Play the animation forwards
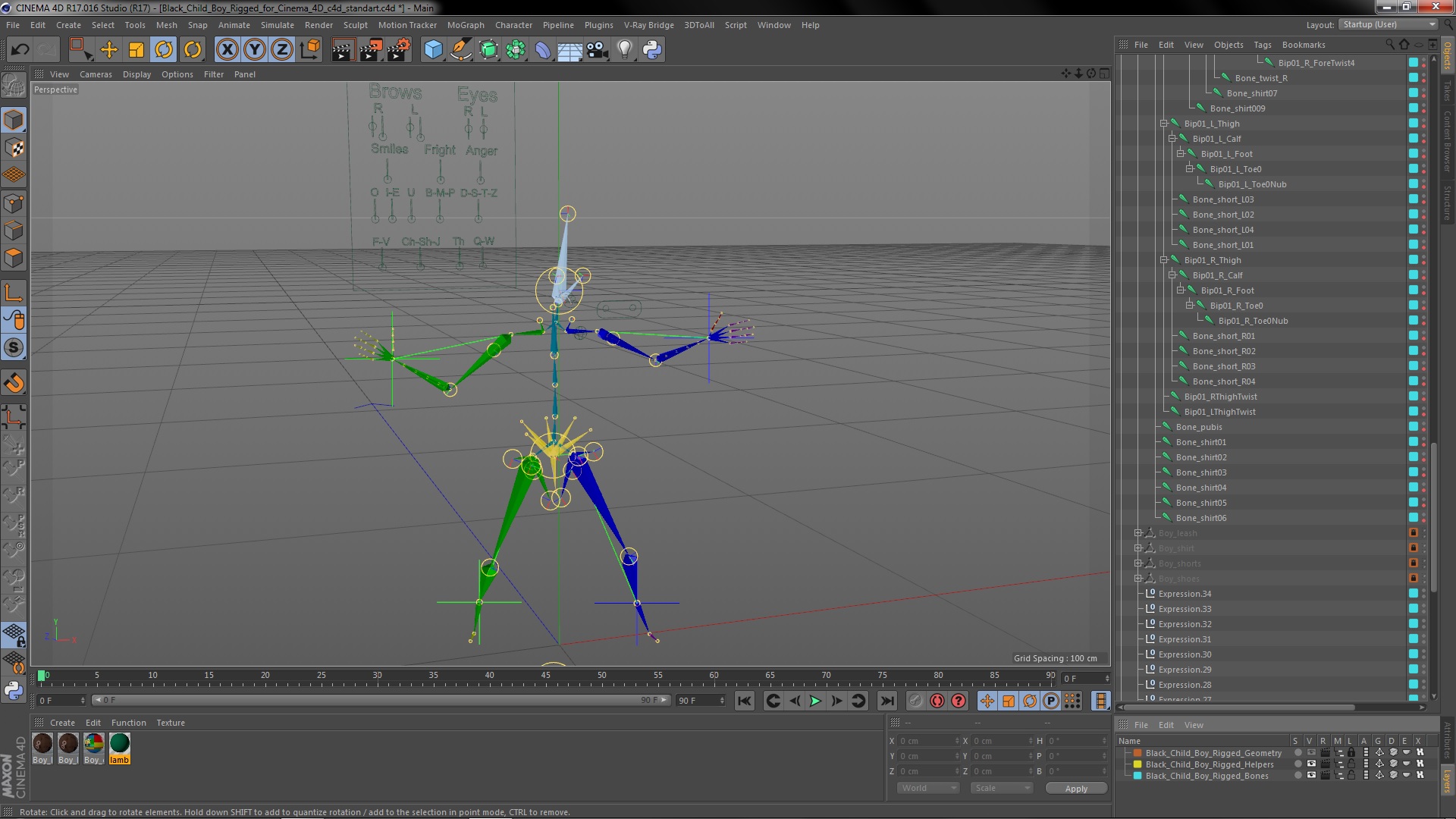 (x=815, y=701)
